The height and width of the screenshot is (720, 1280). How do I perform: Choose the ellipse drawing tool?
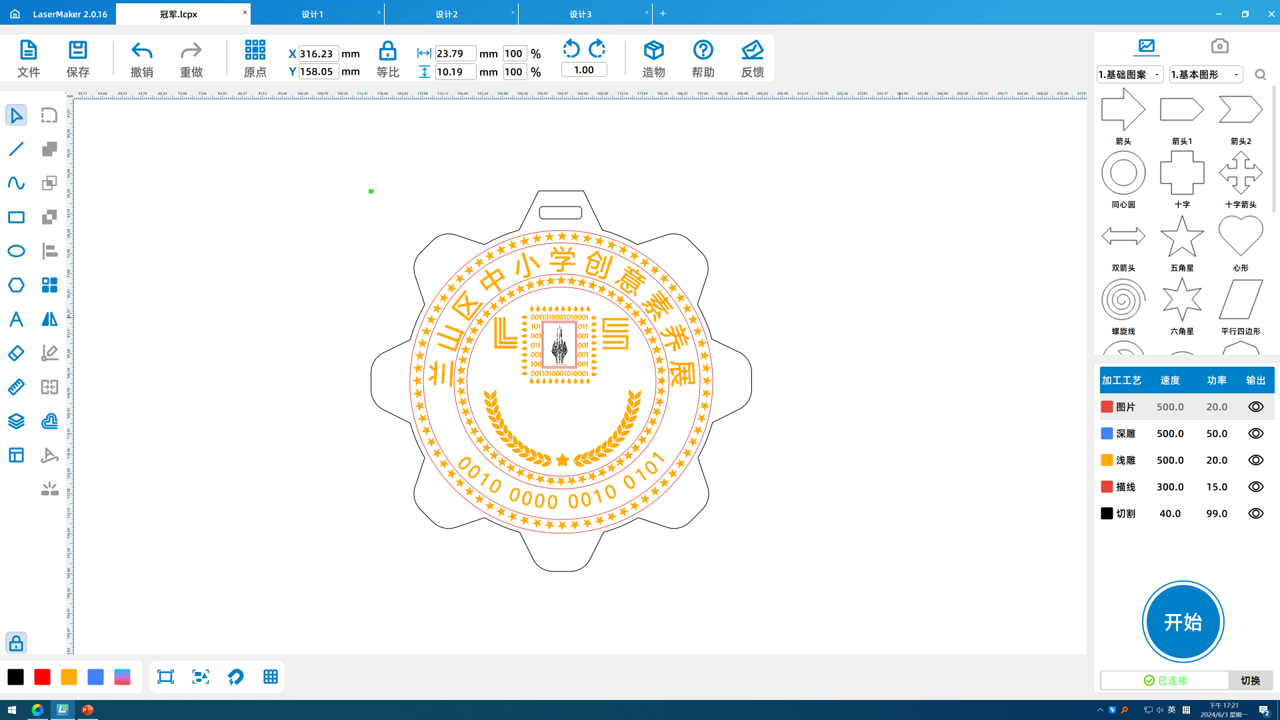tap(16, 251)
